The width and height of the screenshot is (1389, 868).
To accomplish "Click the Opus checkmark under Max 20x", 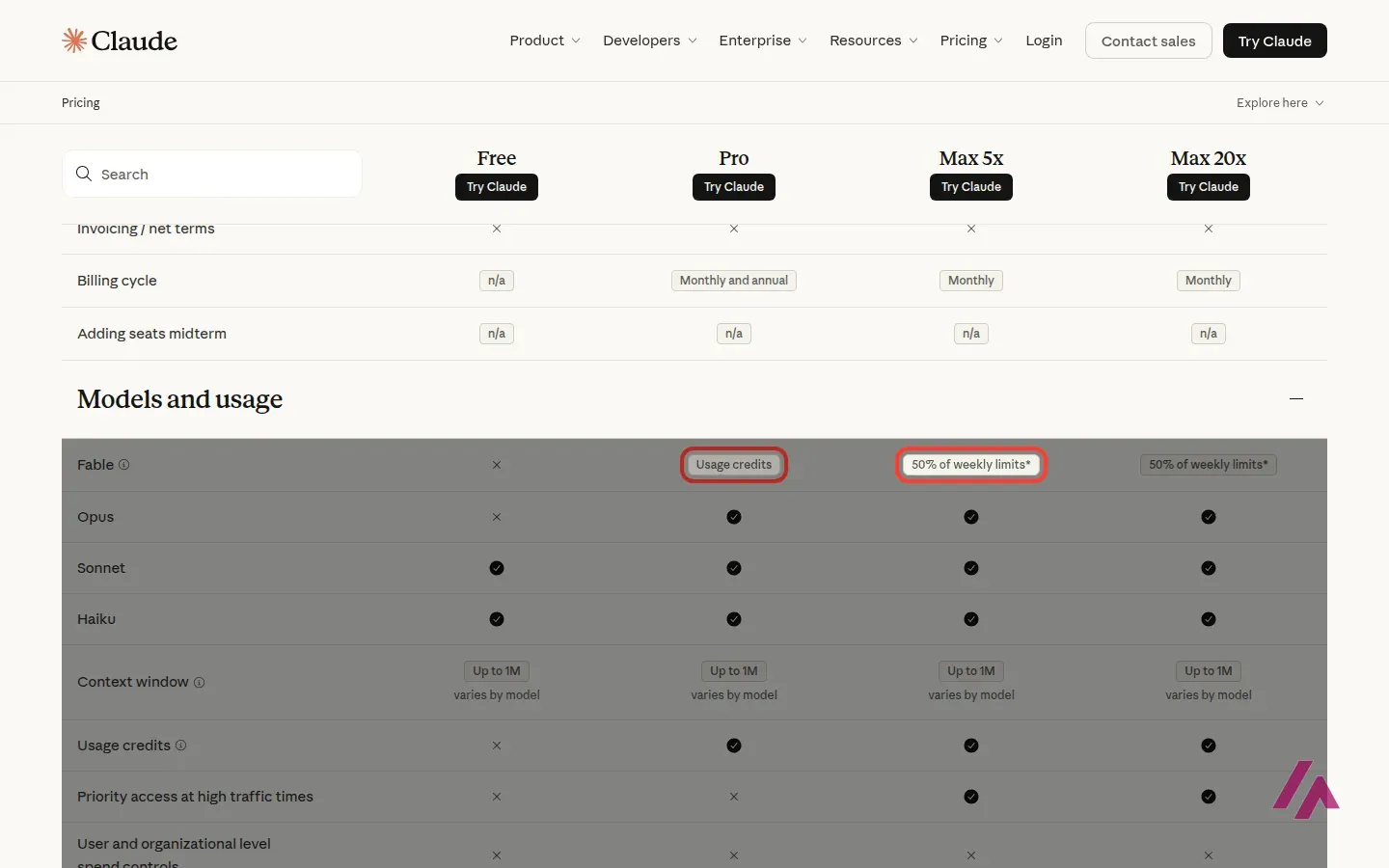I will point(1209,517).
